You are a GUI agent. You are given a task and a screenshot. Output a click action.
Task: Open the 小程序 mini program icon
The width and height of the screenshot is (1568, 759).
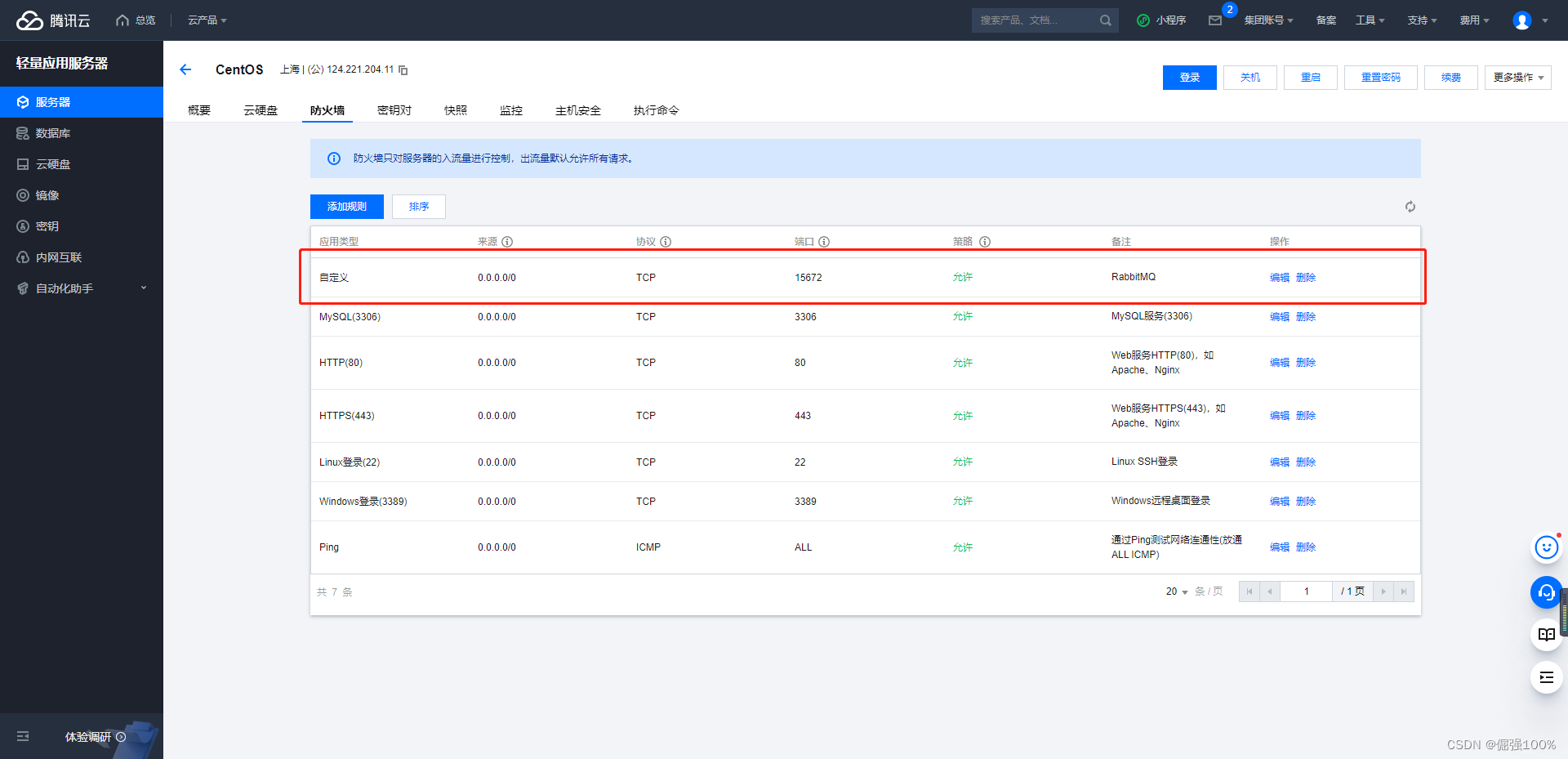pos(1143,20)
